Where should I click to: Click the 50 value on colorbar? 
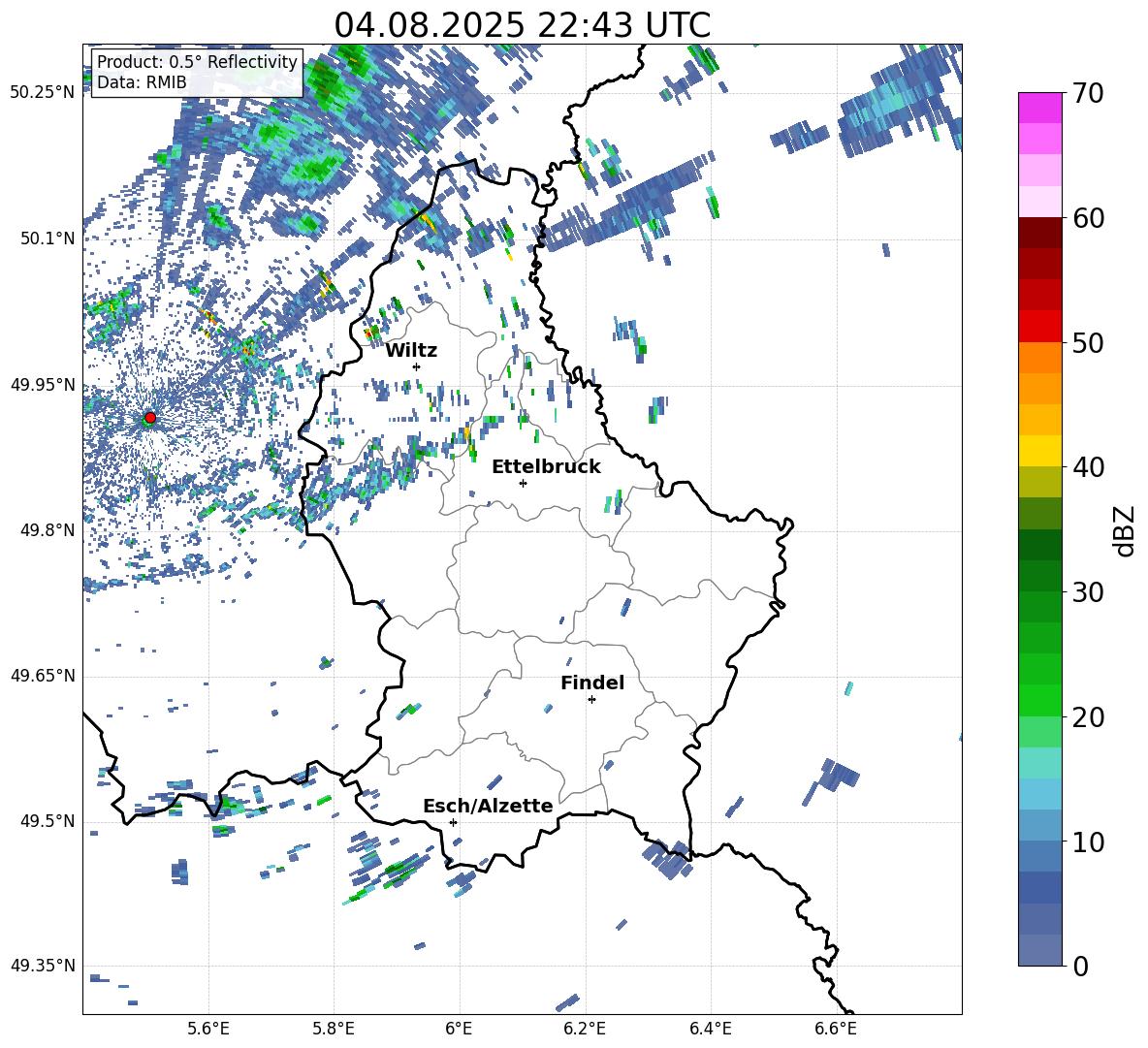click(1088, 343)
